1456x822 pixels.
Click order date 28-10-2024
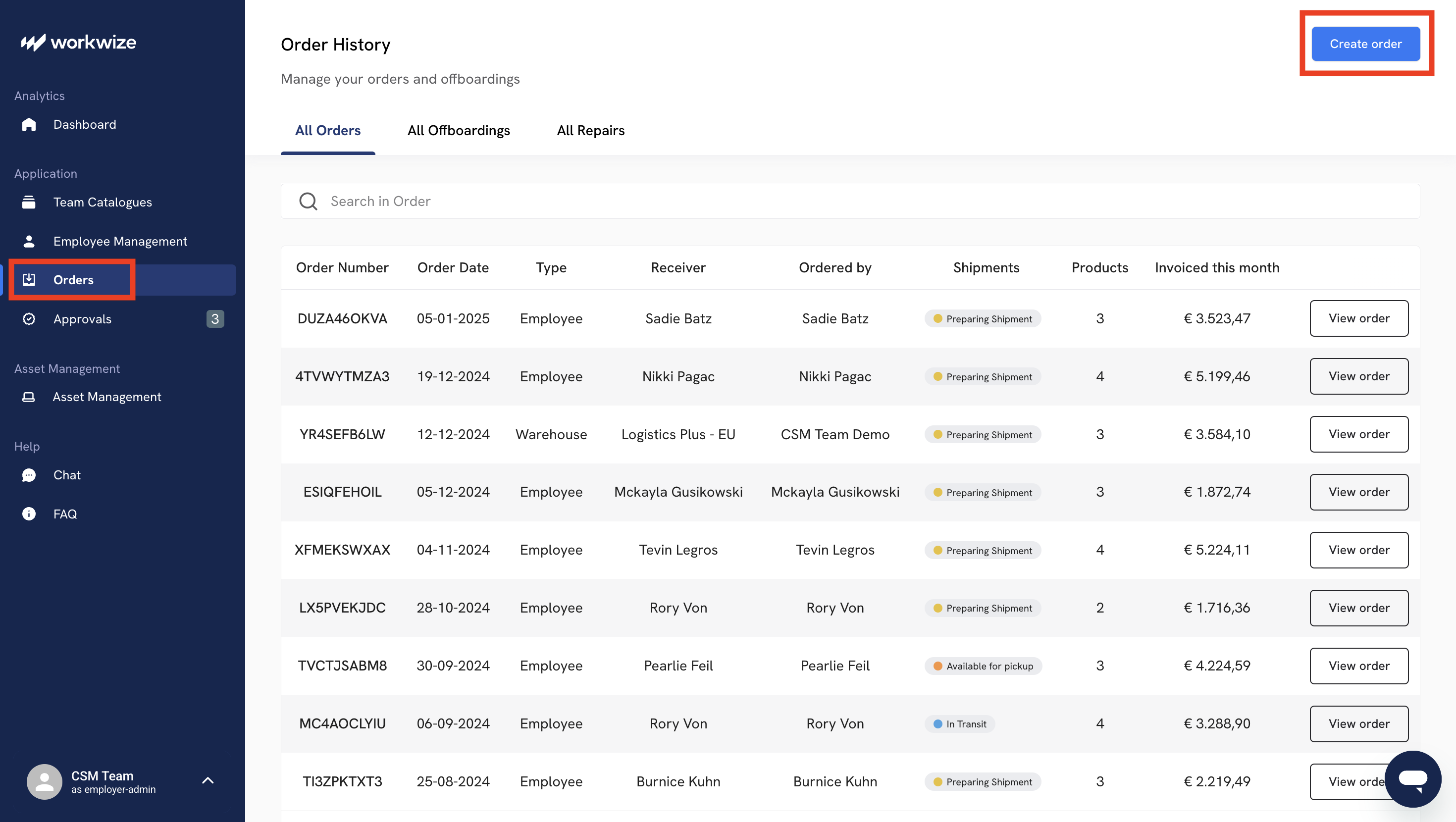453,608
